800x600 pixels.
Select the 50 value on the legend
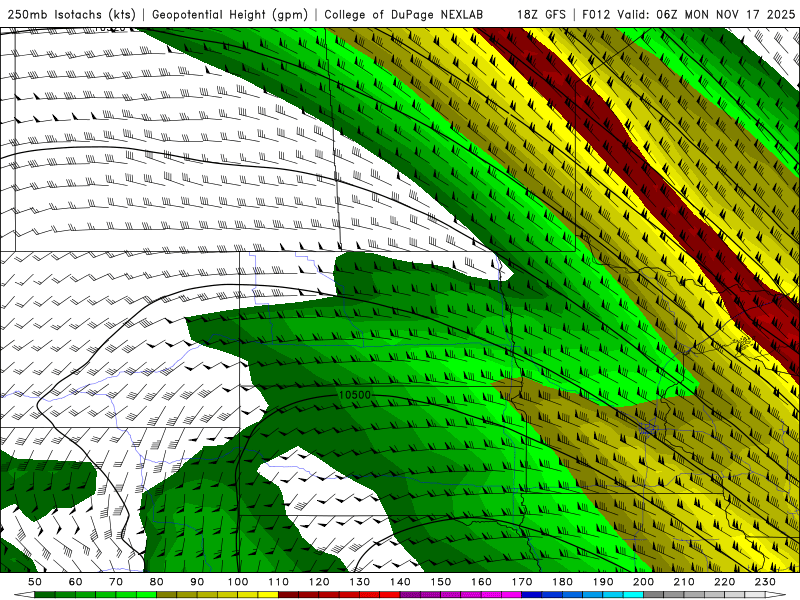[35, 582]
